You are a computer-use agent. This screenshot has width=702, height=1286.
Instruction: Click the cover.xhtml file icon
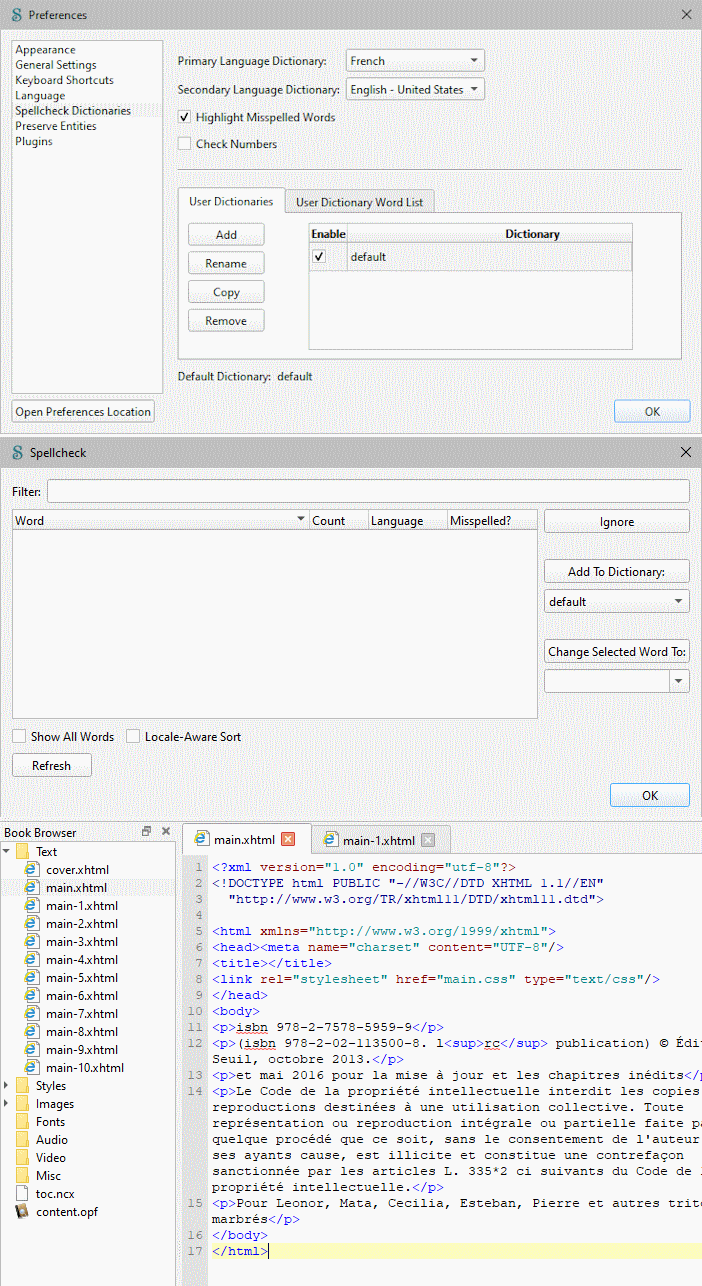coord(32,870)
